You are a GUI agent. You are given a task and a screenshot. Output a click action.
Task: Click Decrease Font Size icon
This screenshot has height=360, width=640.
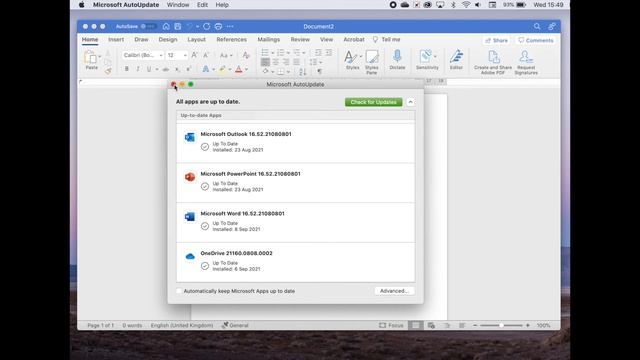click(206, 55)
